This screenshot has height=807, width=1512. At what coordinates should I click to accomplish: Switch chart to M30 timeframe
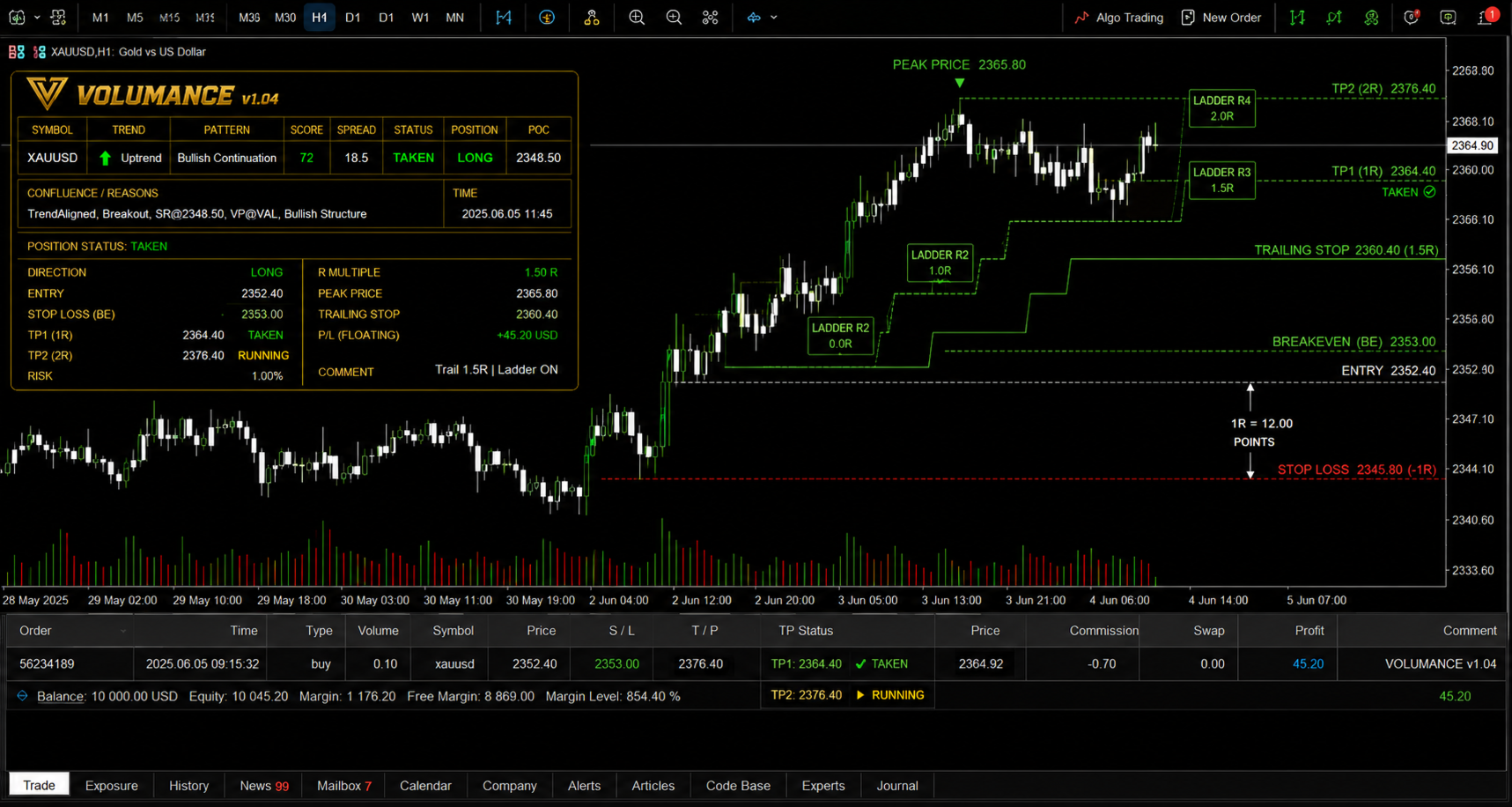285,18
